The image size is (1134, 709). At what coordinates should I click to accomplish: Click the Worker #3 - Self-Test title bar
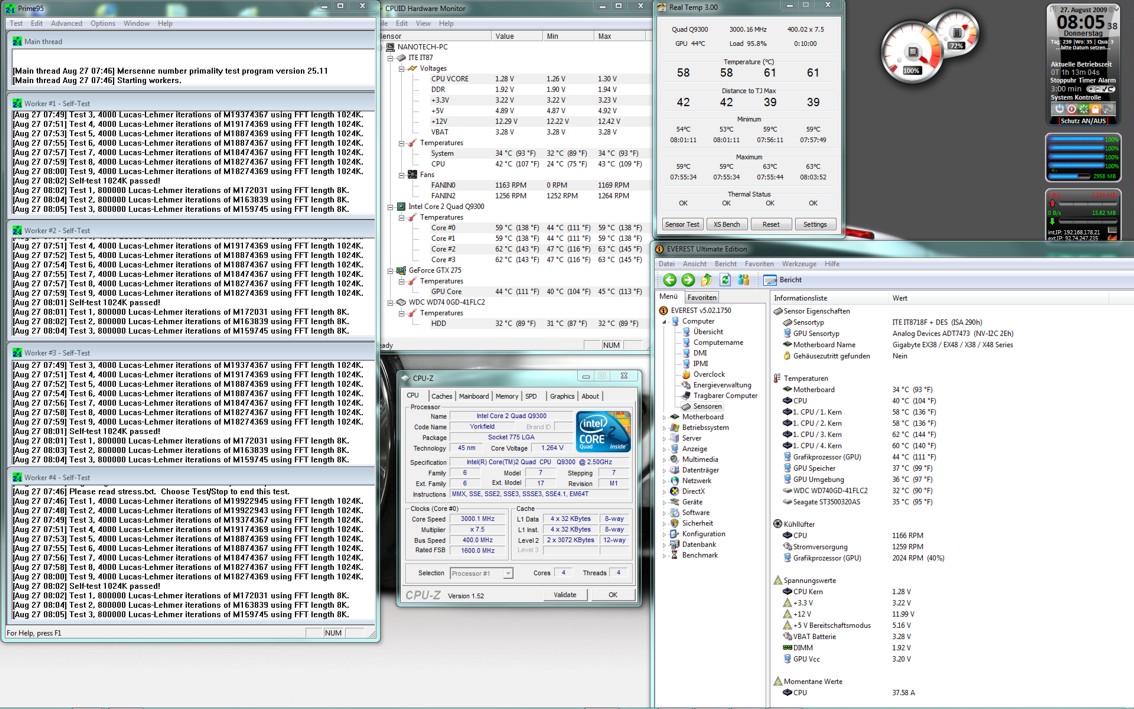(192, 352)
